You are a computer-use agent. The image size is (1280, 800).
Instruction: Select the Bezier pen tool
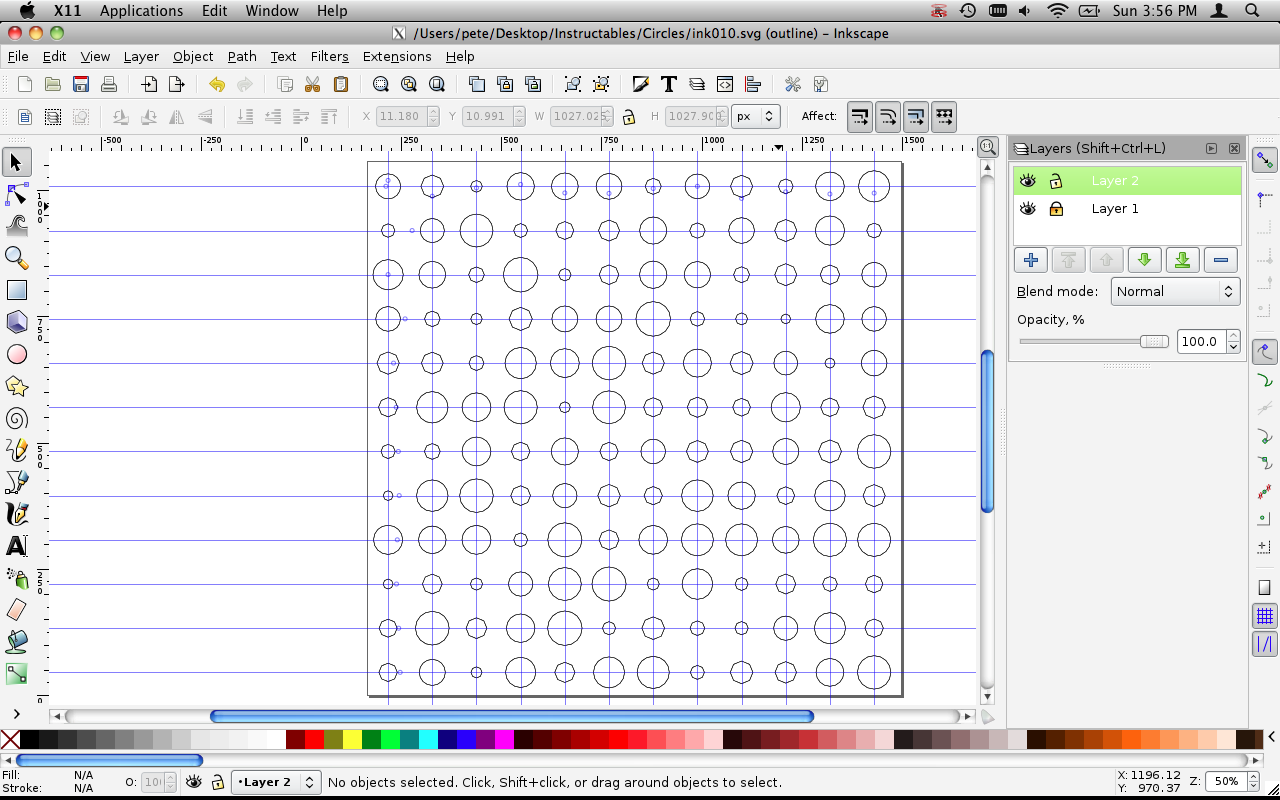point(16,482)
